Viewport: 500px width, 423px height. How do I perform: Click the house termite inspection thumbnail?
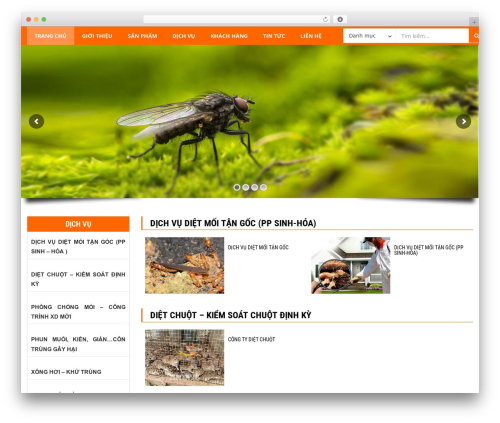pyautogui.click(x=351, y=265)
